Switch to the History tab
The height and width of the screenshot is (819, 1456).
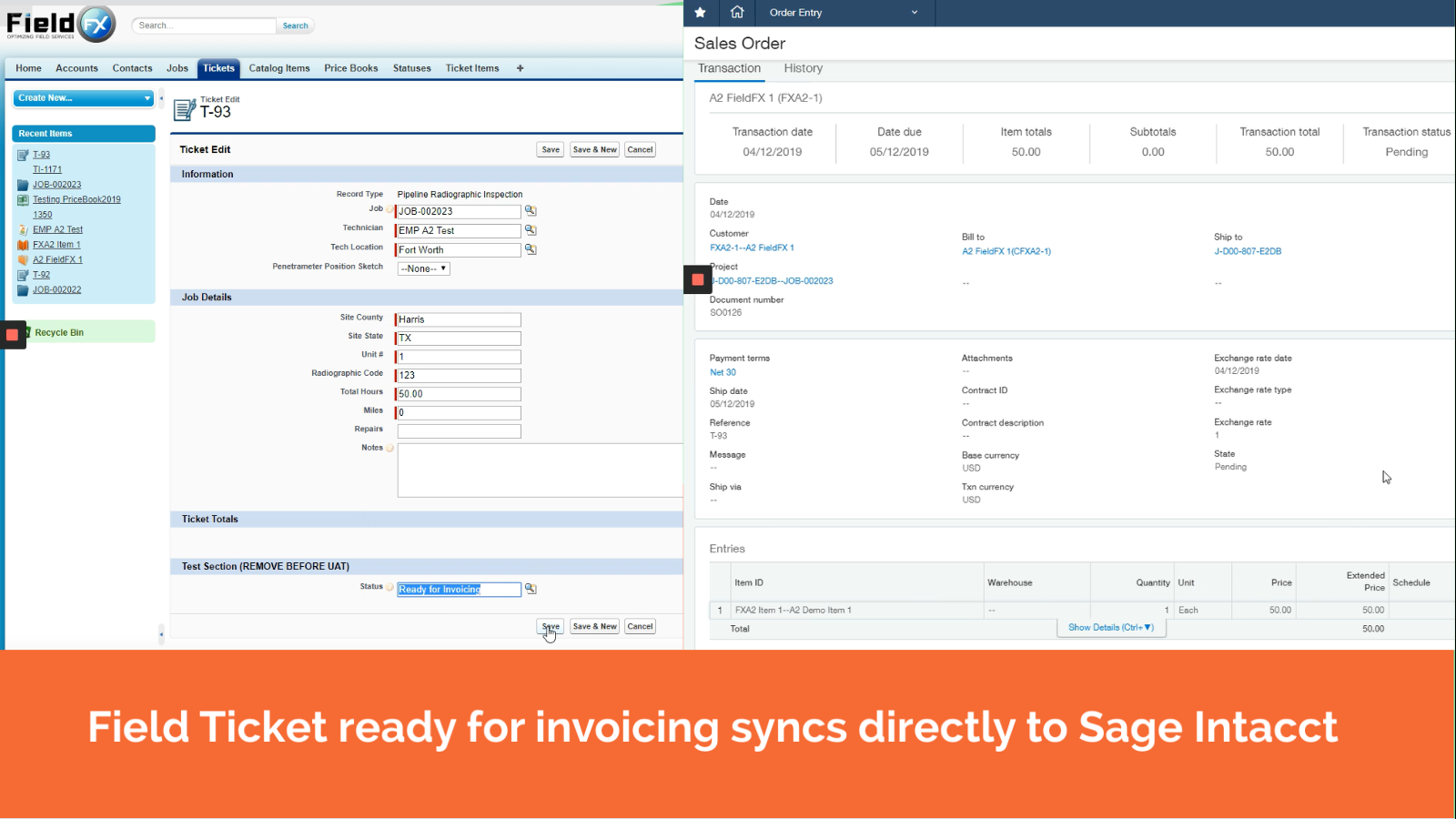click(x=803, y=68)
